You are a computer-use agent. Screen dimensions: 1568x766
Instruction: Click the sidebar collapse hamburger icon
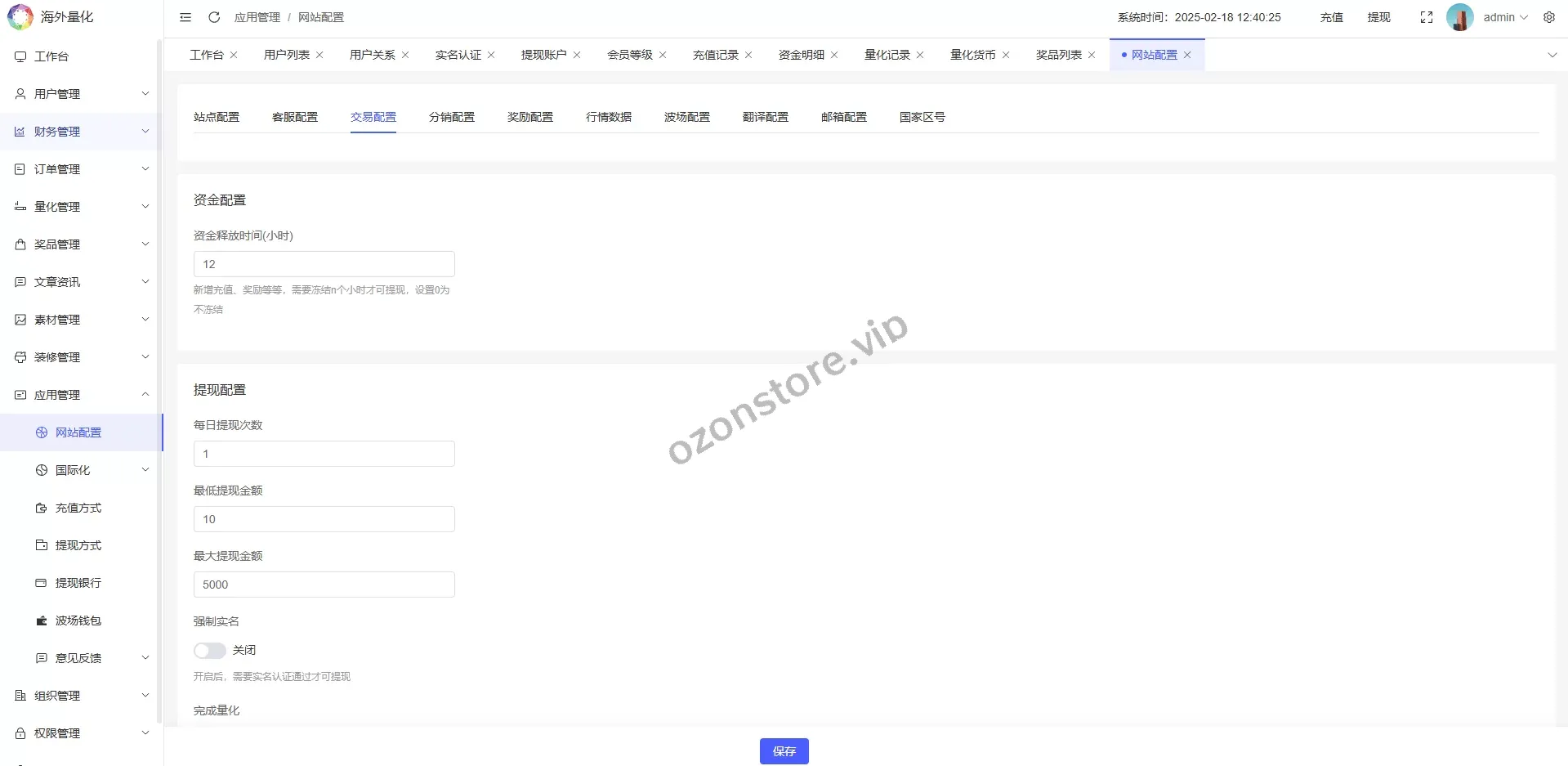tap(185, 17)
